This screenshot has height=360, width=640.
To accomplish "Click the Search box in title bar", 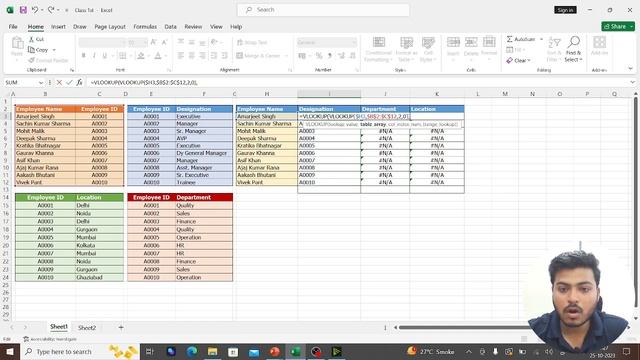I will (323, 10).
